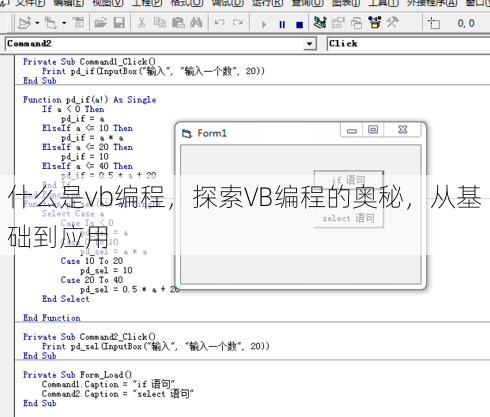Image resolution: width=490 pixels, height=417 pixels.
Task: Click the 'Private Sub Command2_Click()' code line
Action: [x=89, y=337]
